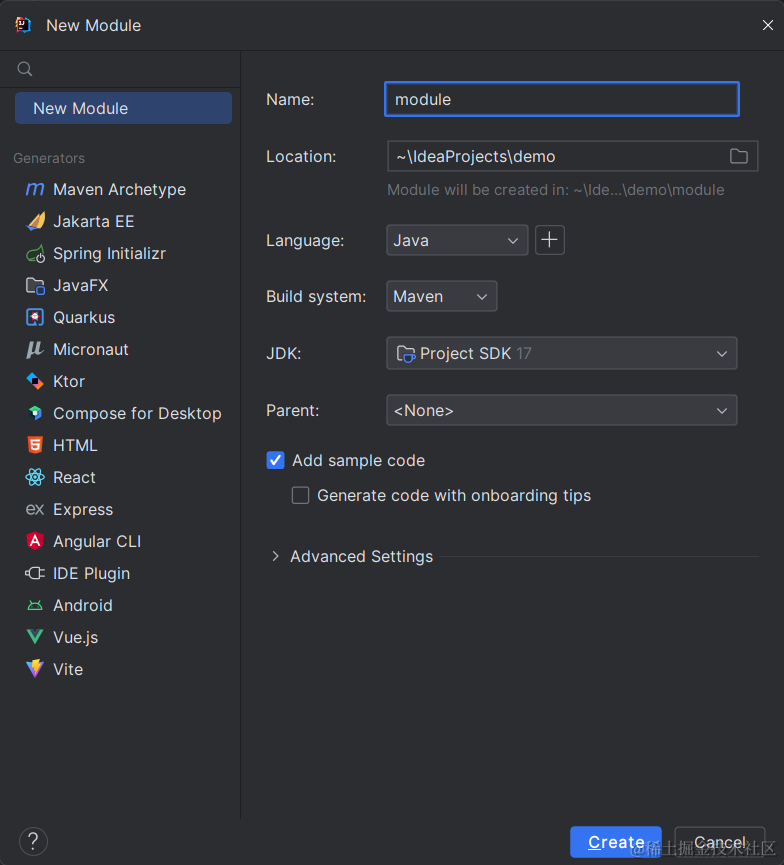Image resolution: width=784 pixels, height=865 pixels.
Task: Click the Ktor diamond icon
Action: pos(35,381)
